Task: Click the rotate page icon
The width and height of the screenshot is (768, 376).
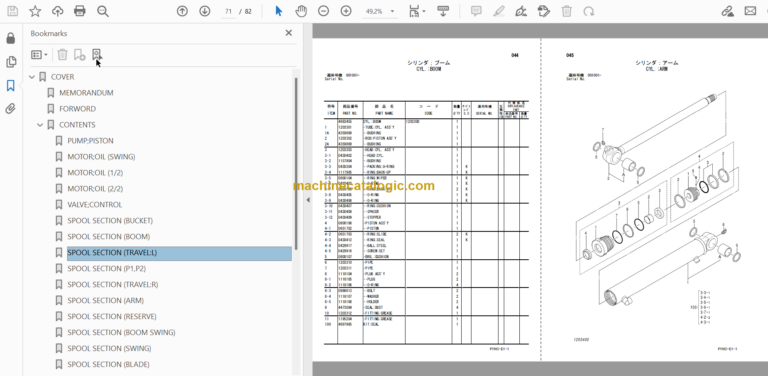Action: pyautogui.click(x=589, y=11)
